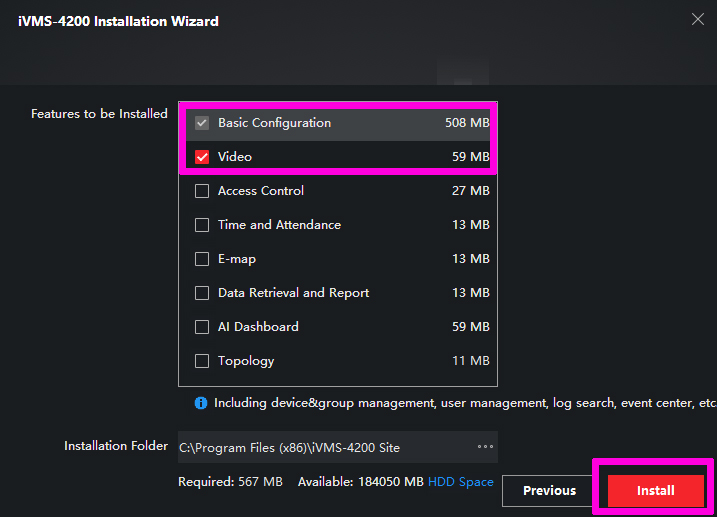Click the 508 MB size value
This screenshot has height=517, width=717.
coord(467,123)
